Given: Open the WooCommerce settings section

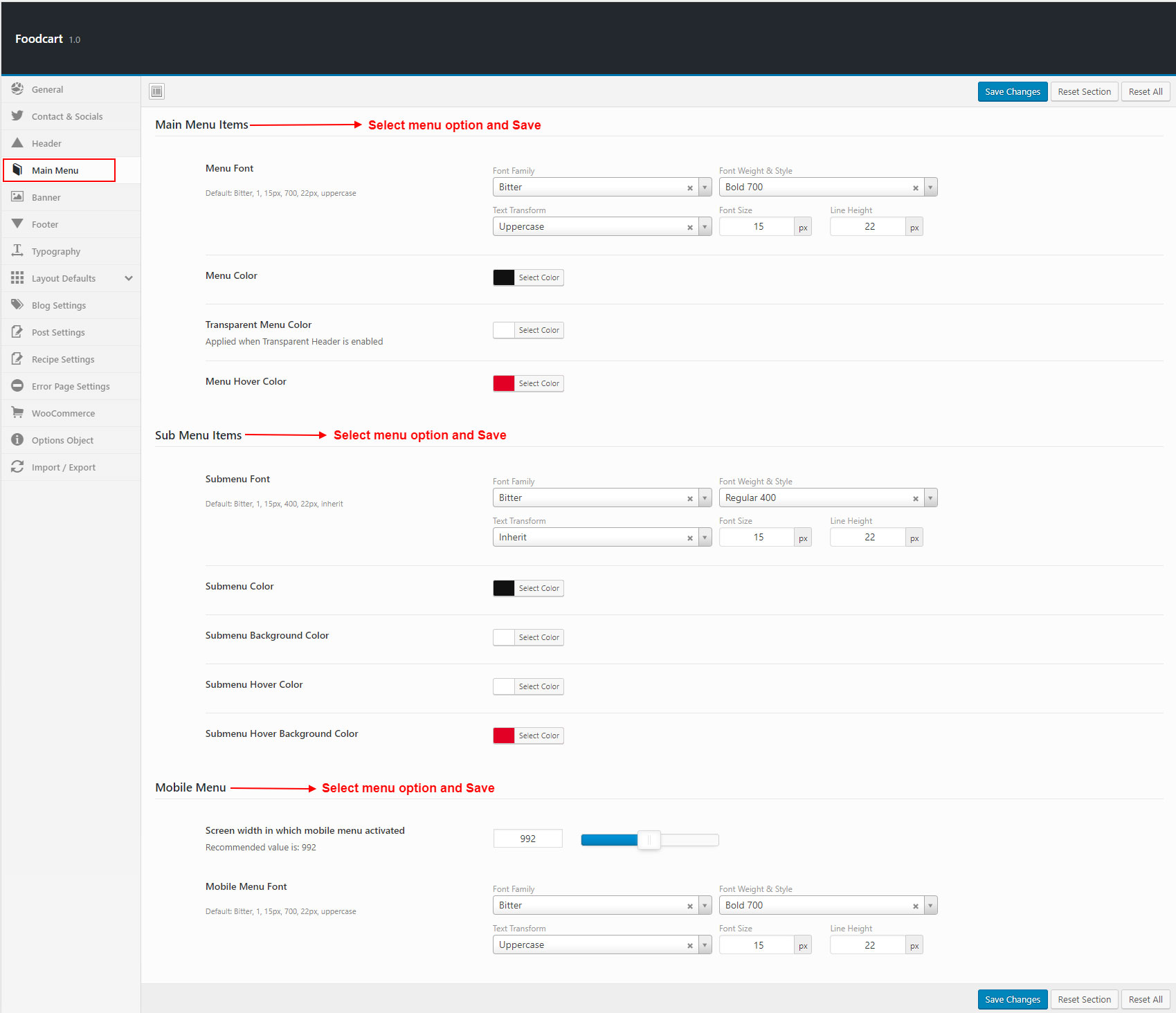Looking at the screenshot, I should coord(71,413).
